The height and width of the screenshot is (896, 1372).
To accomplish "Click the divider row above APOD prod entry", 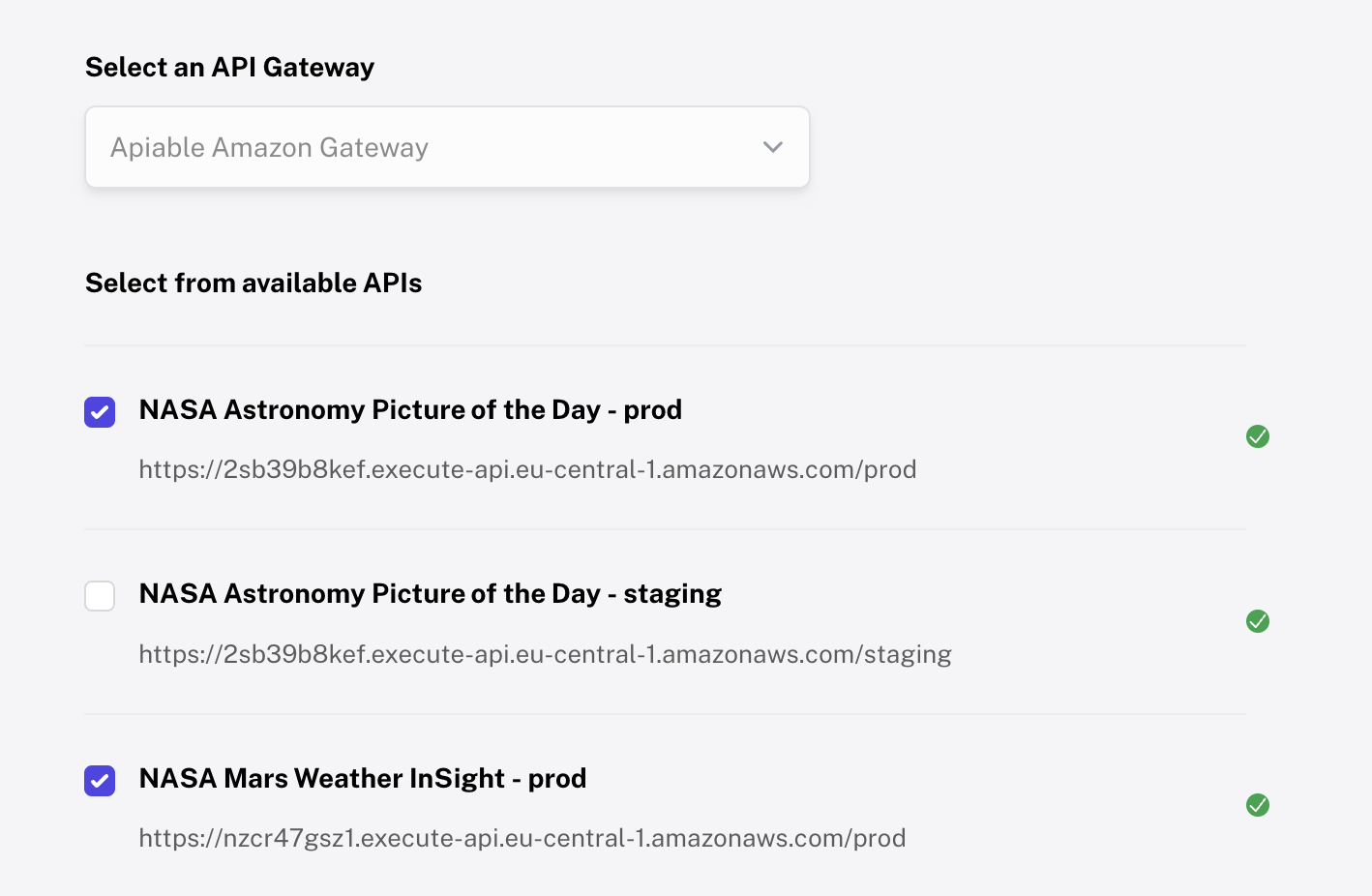I will [x=666, y=344].
